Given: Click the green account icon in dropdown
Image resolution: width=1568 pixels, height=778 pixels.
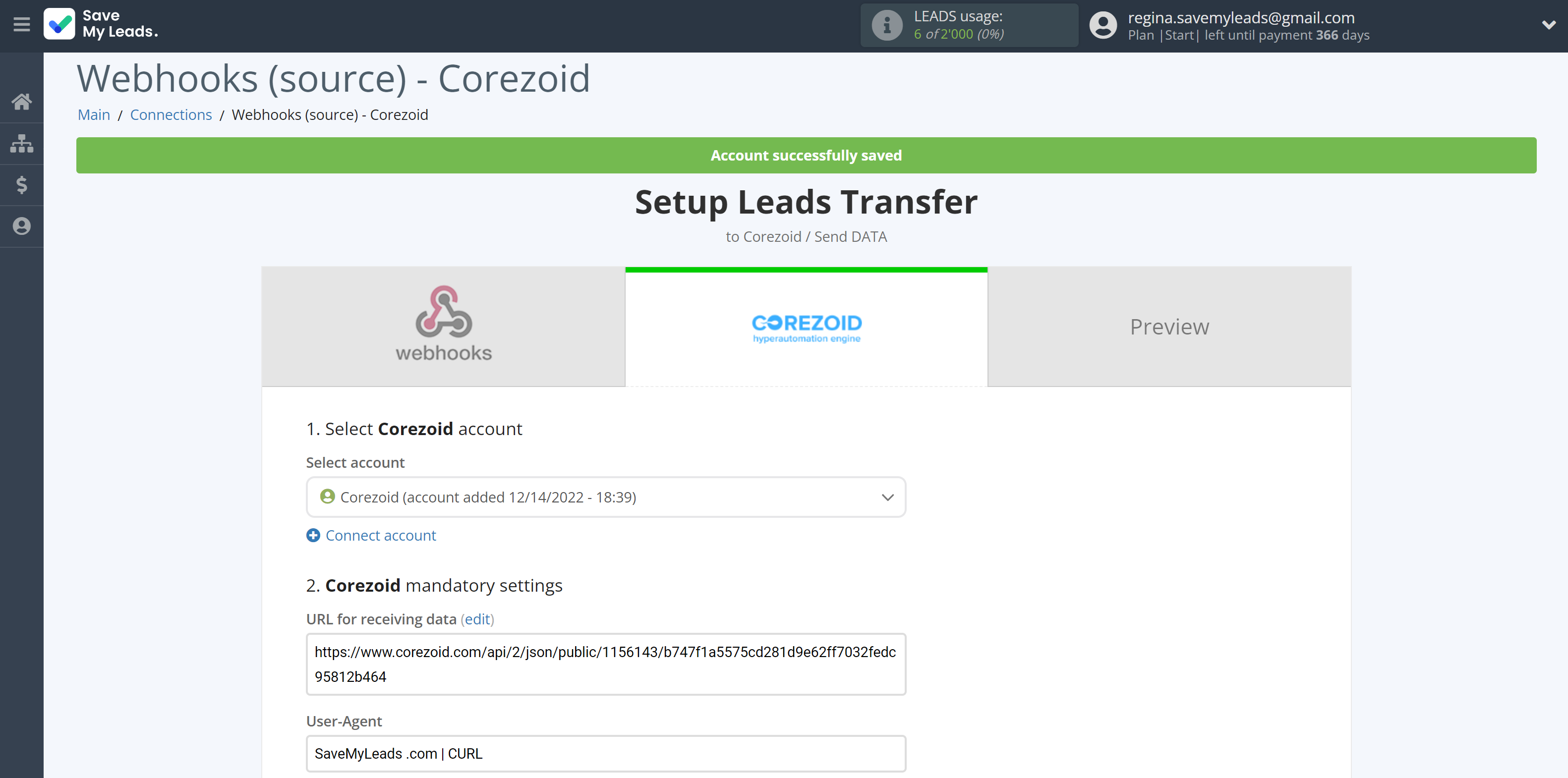Looking at the screenshot, I should 328,497.
